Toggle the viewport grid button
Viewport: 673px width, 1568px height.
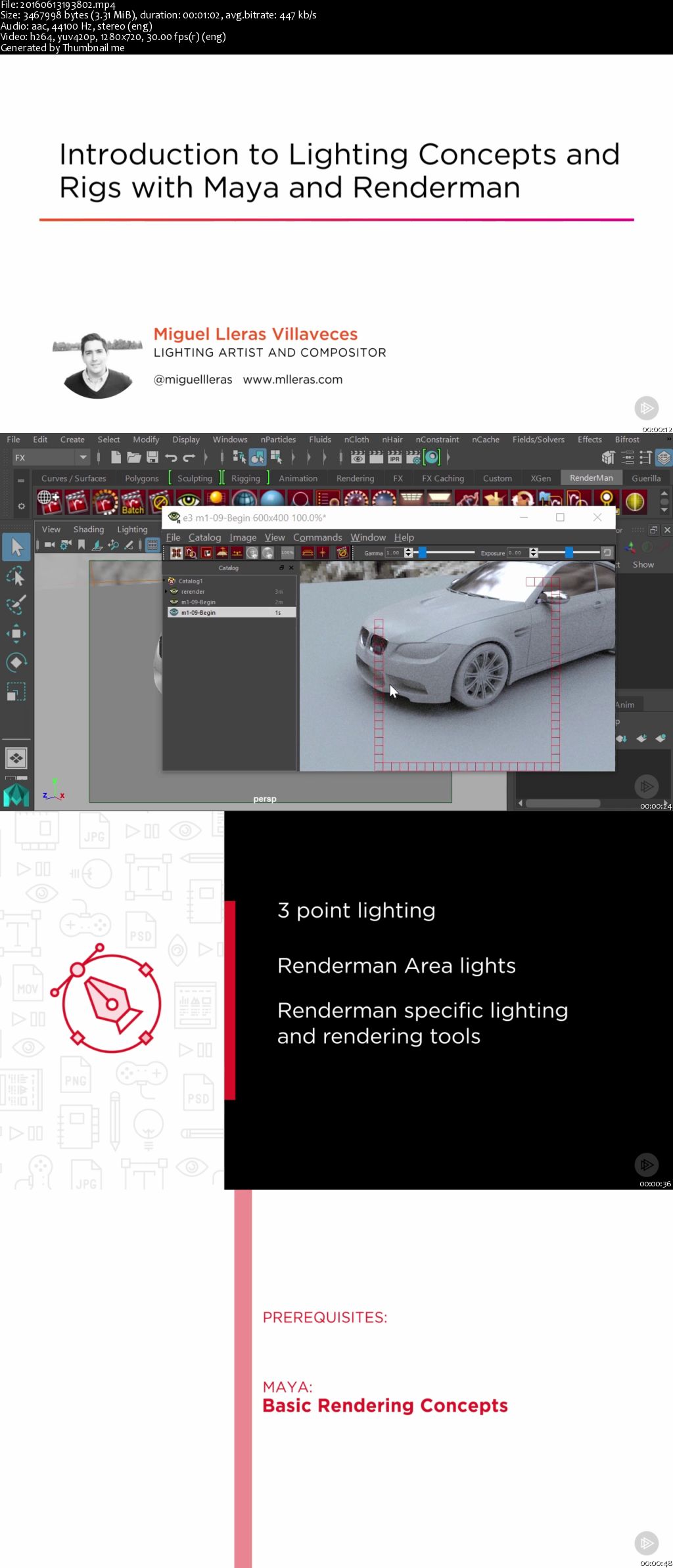tap(152, 545)
